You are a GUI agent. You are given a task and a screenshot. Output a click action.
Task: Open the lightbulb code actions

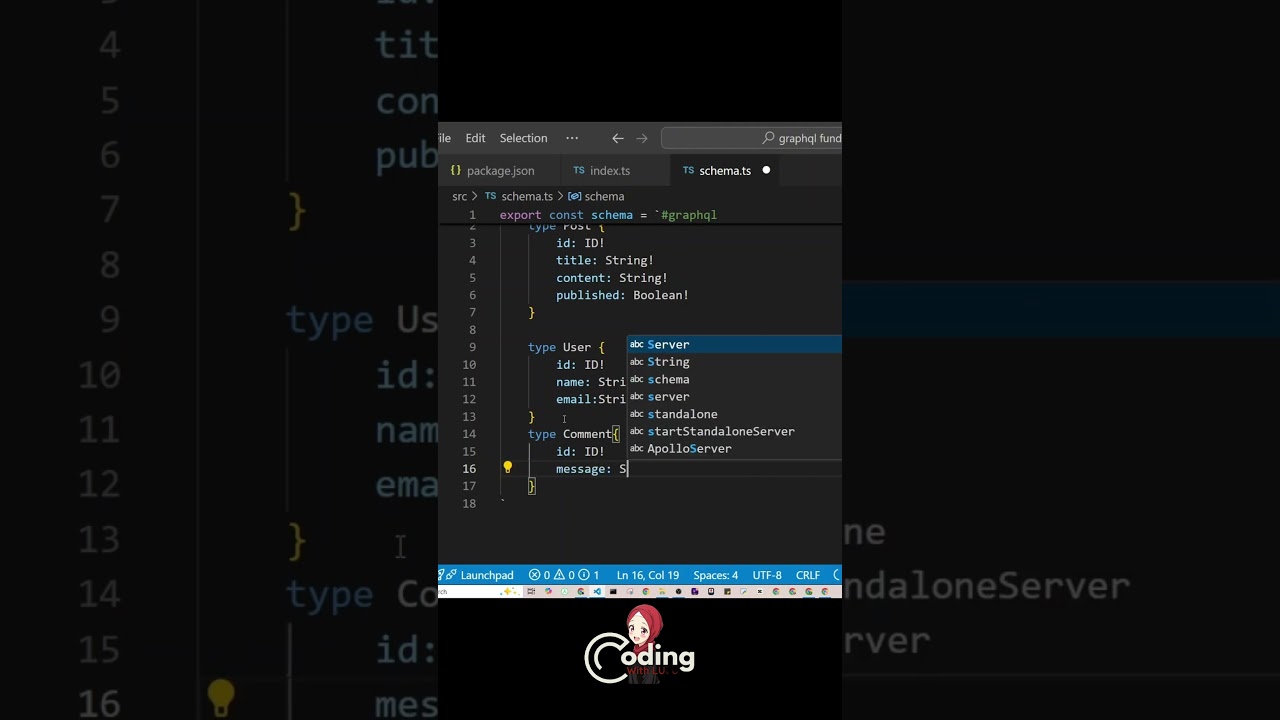(x=507, y=468)
